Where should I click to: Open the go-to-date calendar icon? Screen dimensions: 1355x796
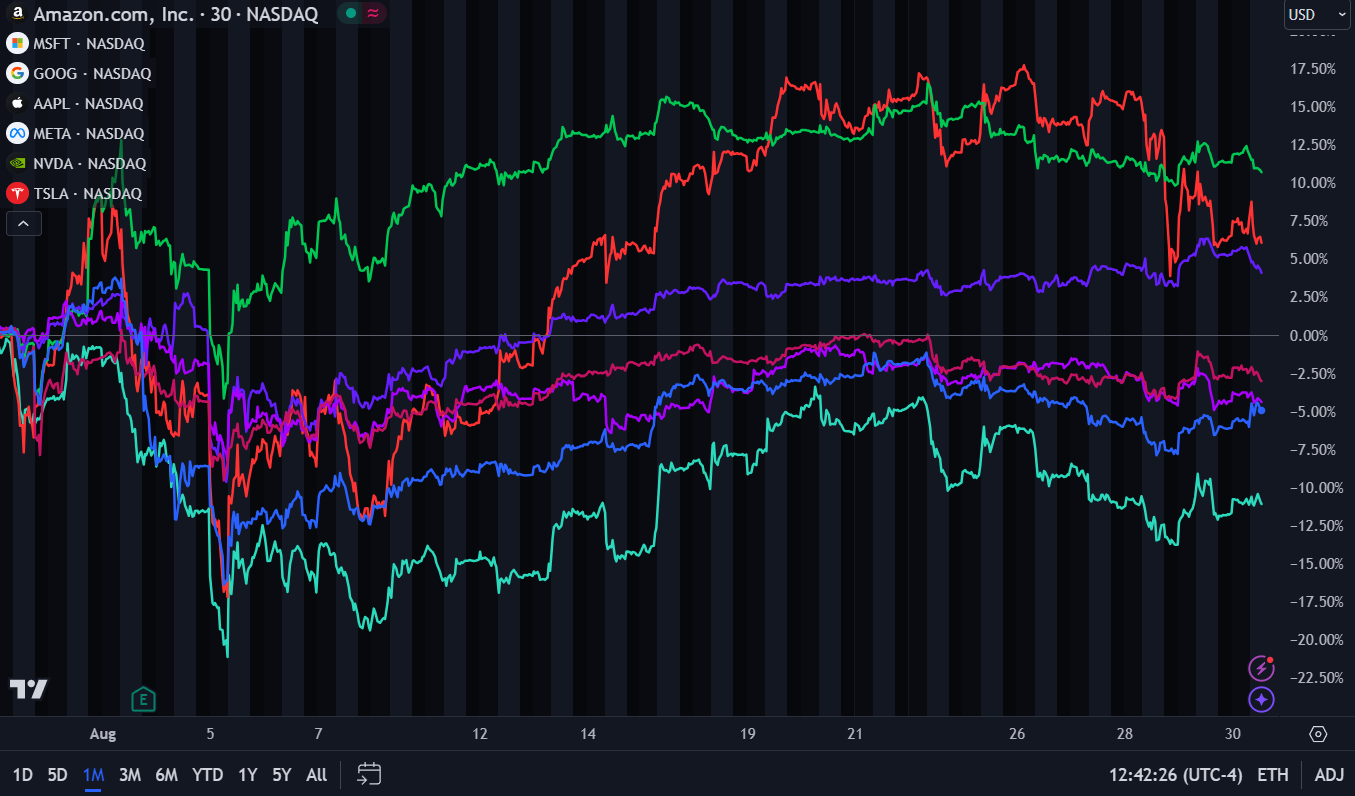tap(370, 774)
